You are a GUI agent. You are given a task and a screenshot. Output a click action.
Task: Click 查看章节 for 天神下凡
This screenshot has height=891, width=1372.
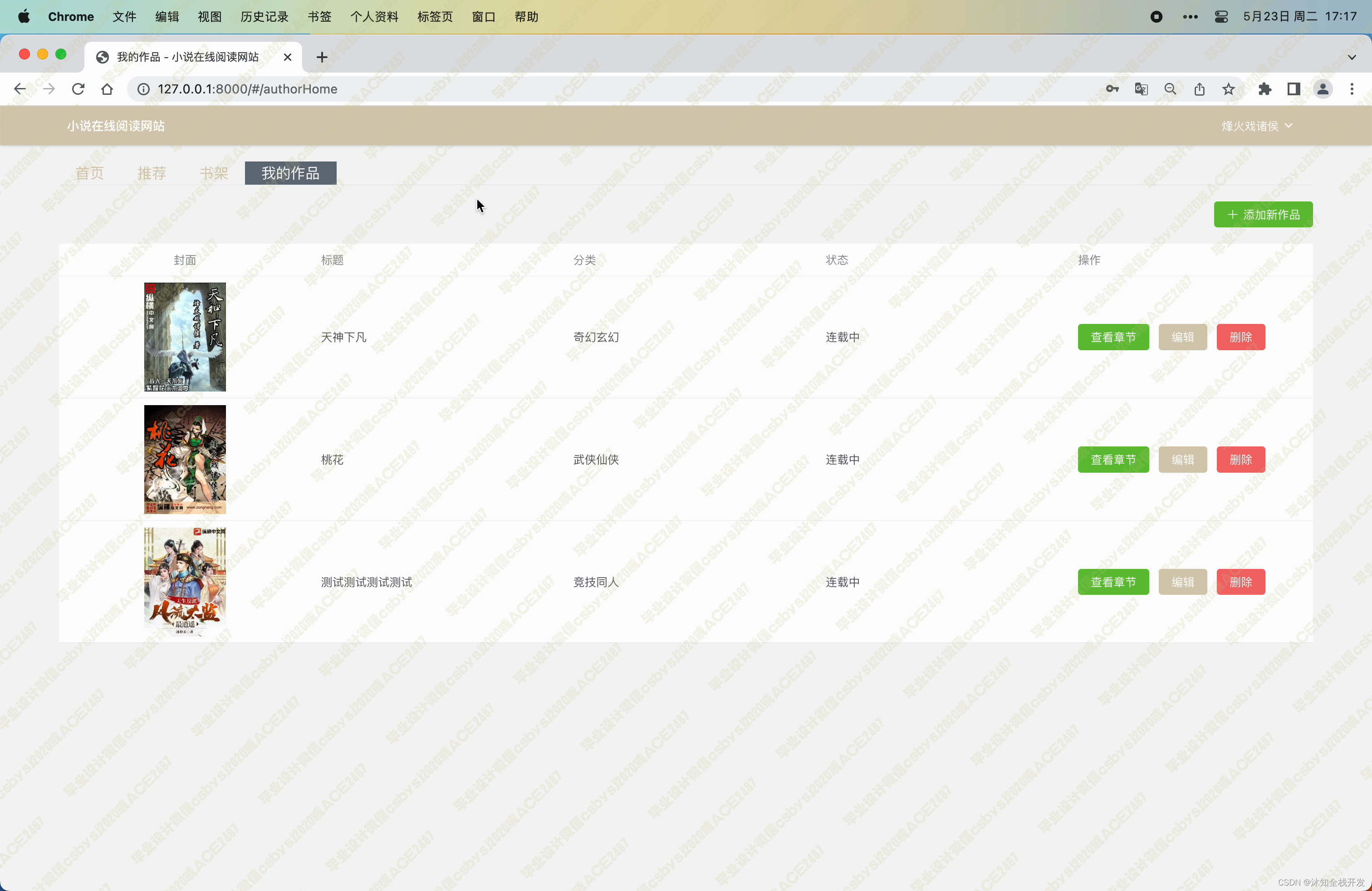1112,337
